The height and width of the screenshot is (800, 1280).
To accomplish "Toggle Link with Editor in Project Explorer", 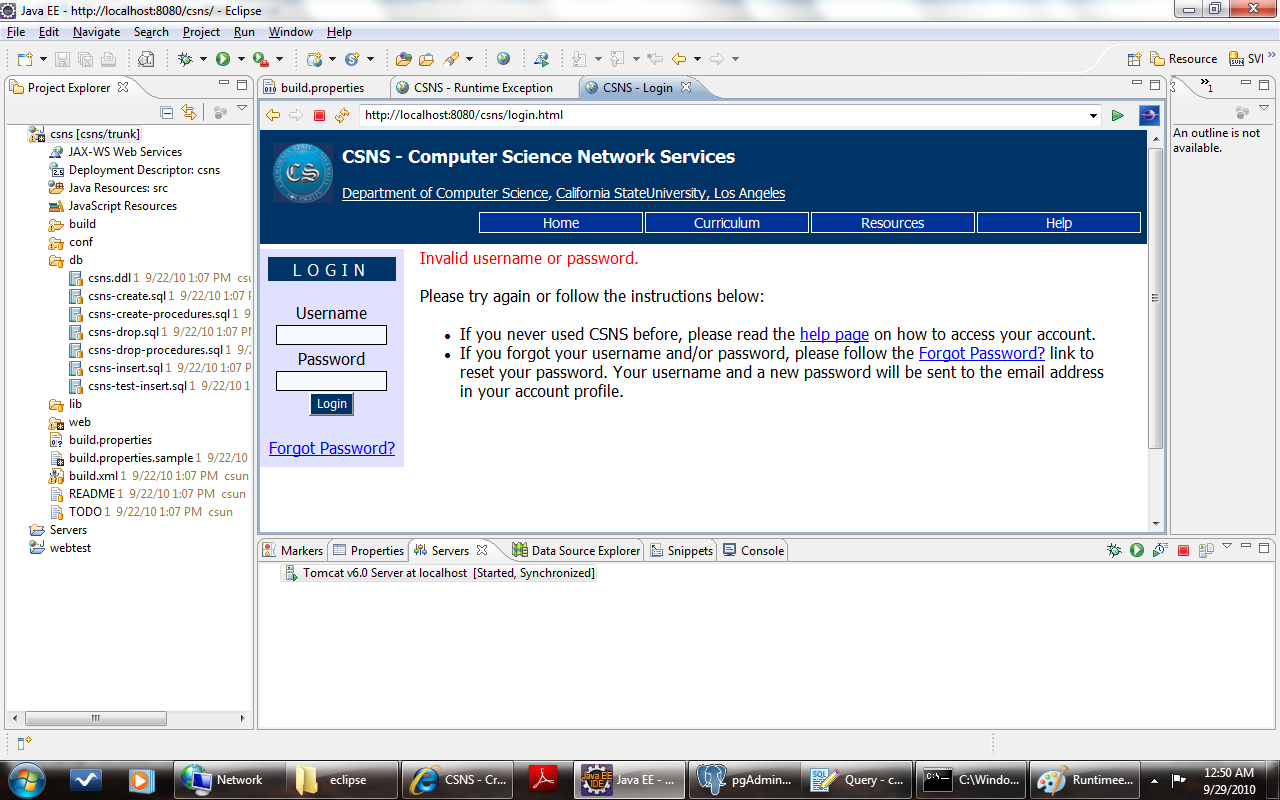I will [x=188, y=112].
